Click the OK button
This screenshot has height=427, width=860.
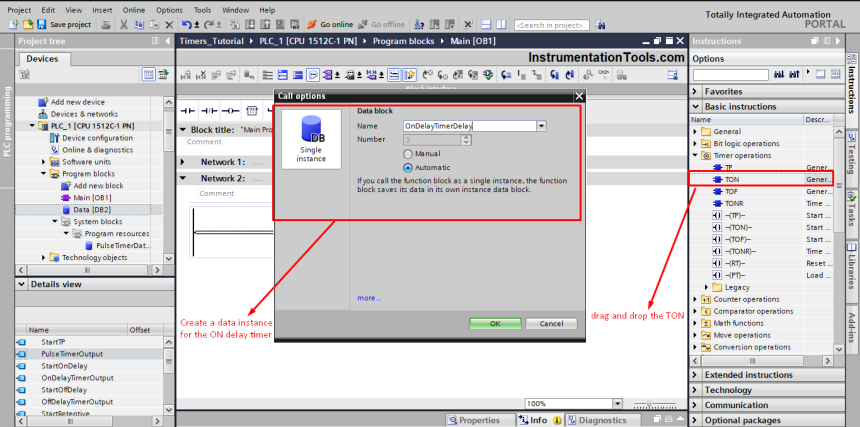click(x=495, y=324)
